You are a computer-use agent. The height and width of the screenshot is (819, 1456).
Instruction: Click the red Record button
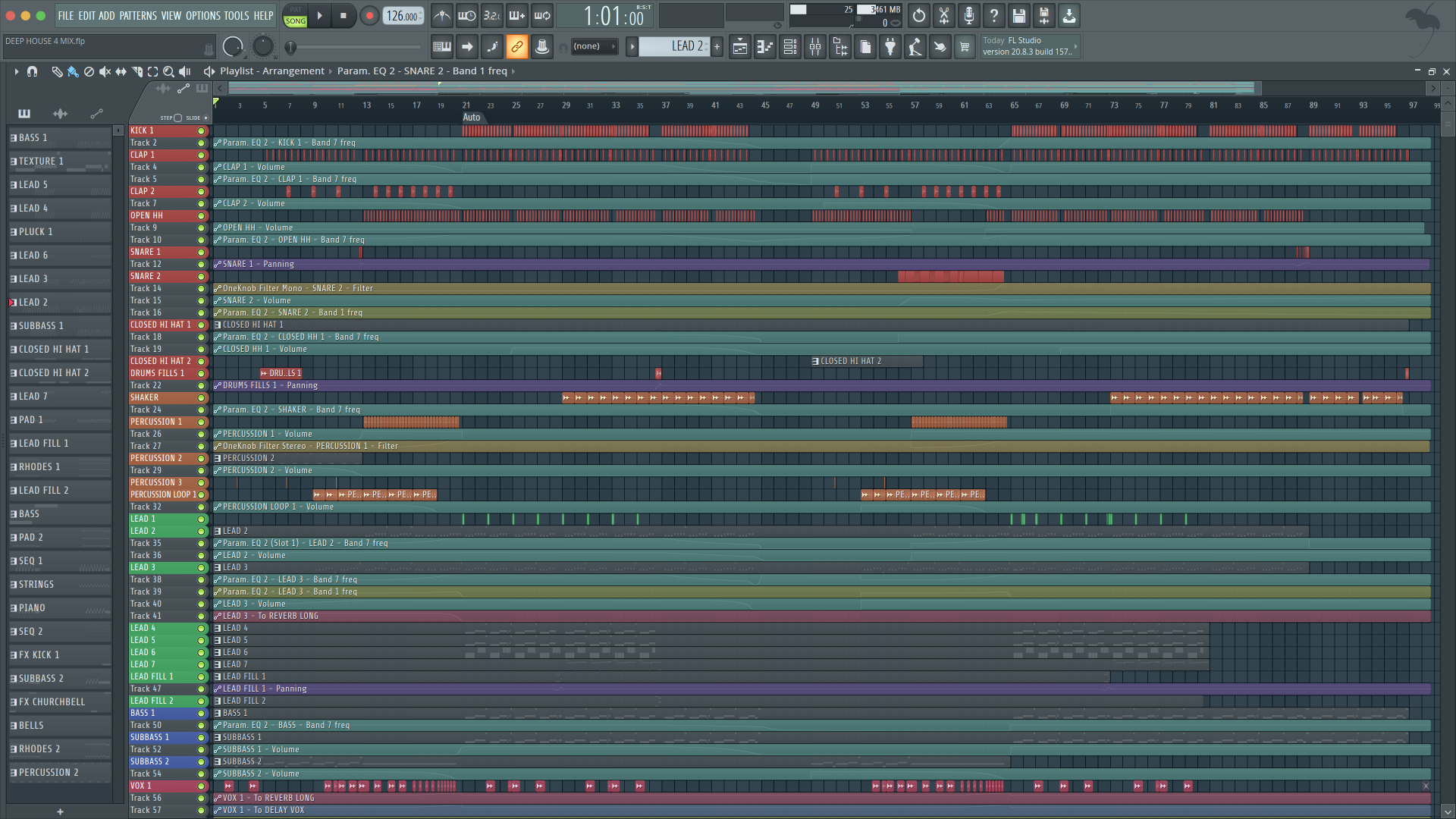369,15
